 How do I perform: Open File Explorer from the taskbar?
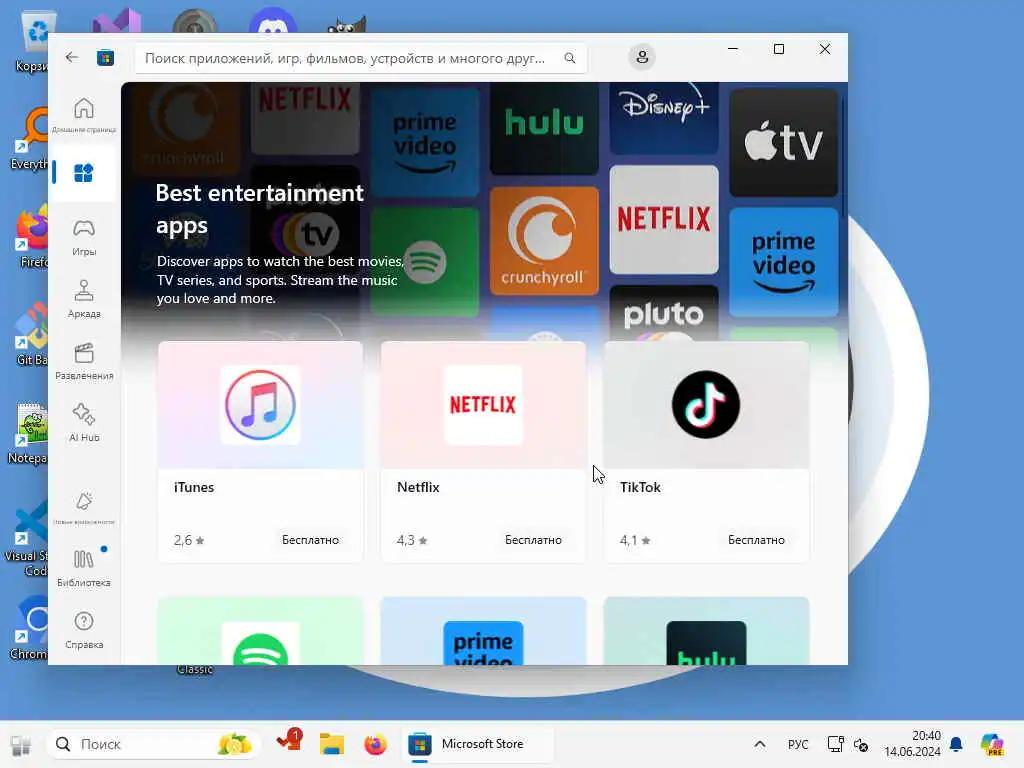[332, 744]
